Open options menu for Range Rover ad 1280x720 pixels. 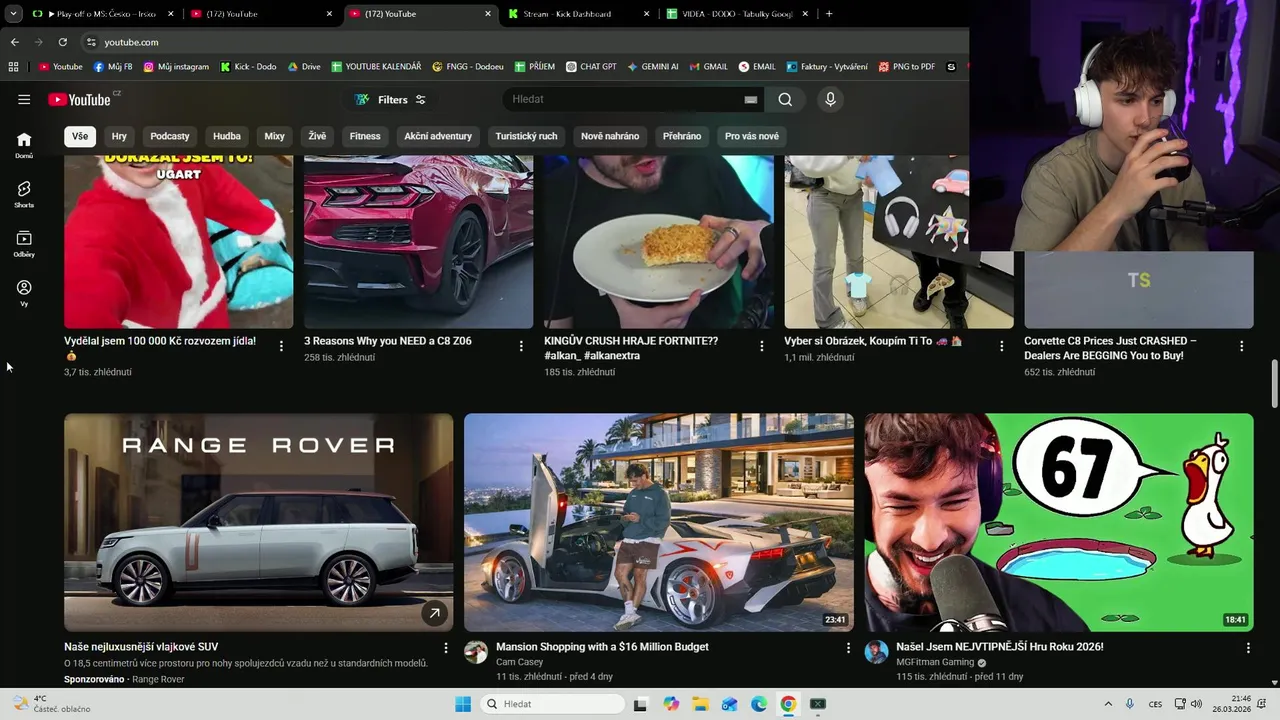pos(446,648)
